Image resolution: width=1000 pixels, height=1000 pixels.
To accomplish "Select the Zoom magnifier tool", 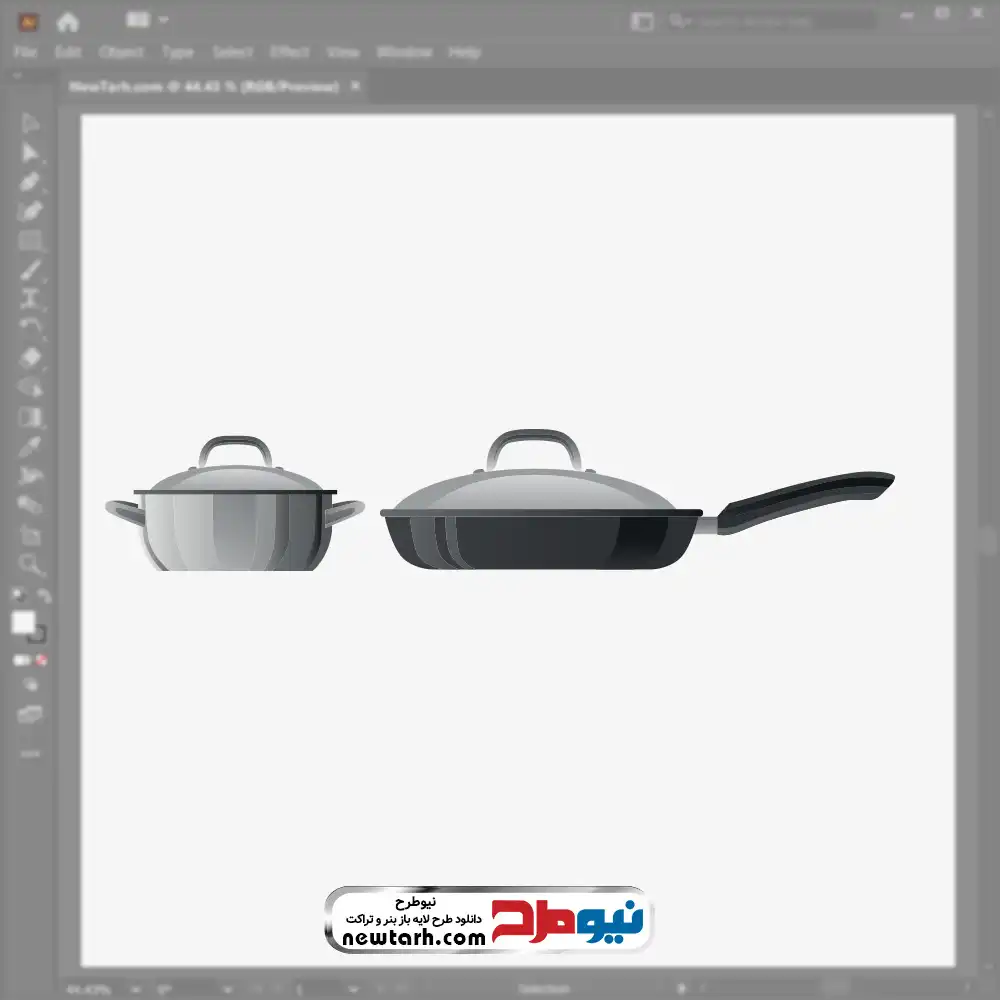I will [x=30, y=565].
